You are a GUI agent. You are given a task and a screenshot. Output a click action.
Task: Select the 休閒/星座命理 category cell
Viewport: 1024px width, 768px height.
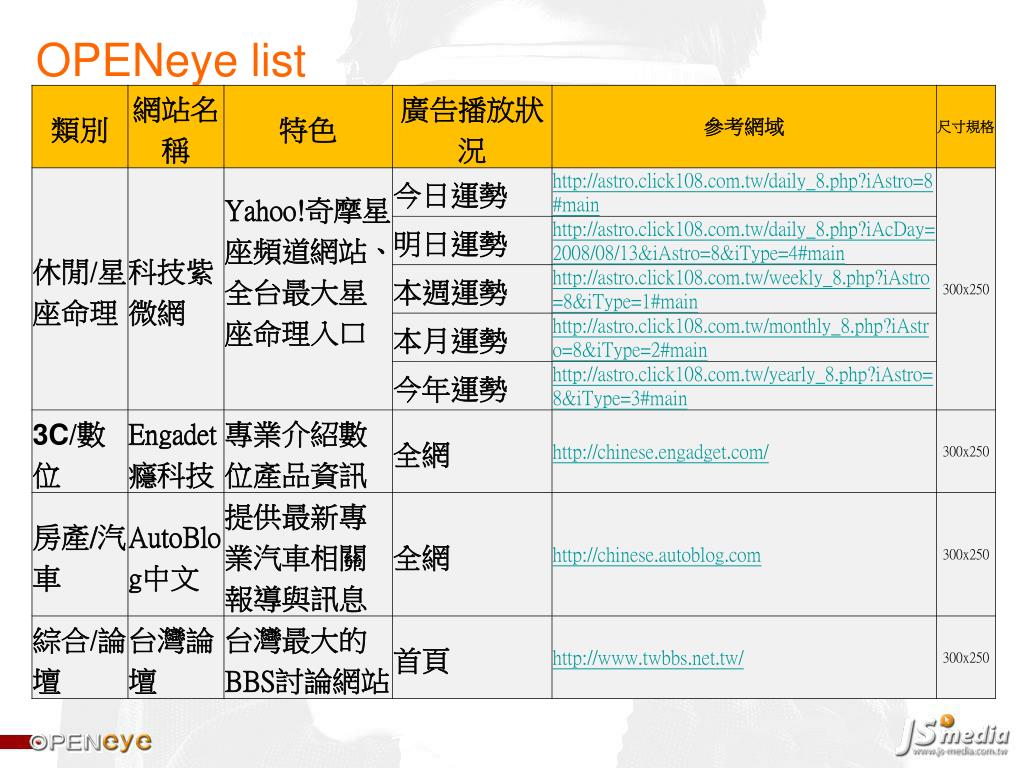pyautogui.click(x=80, y=289)
